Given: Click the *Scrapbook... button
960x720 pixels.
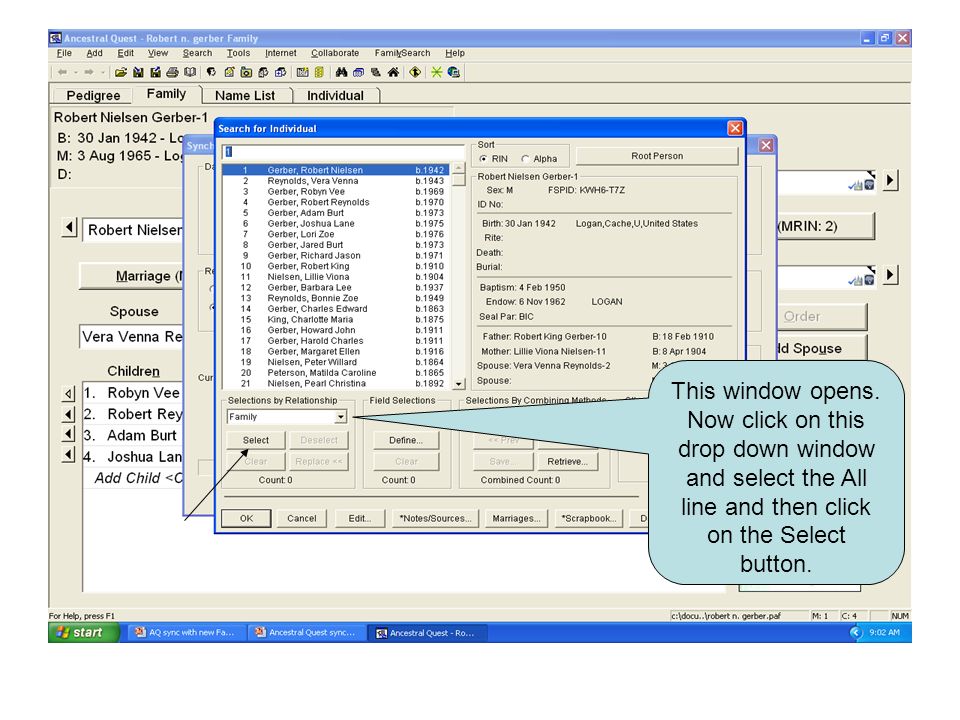Looking at the screenshot, I should click(x=588, y=518).
